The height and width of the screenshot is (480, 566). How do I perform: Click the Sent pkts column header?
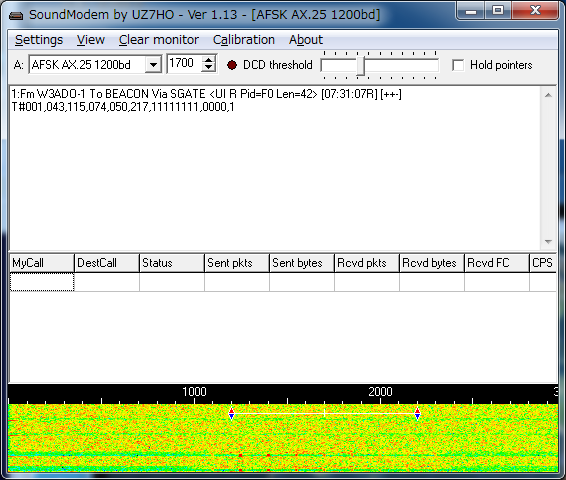[237, 263]
